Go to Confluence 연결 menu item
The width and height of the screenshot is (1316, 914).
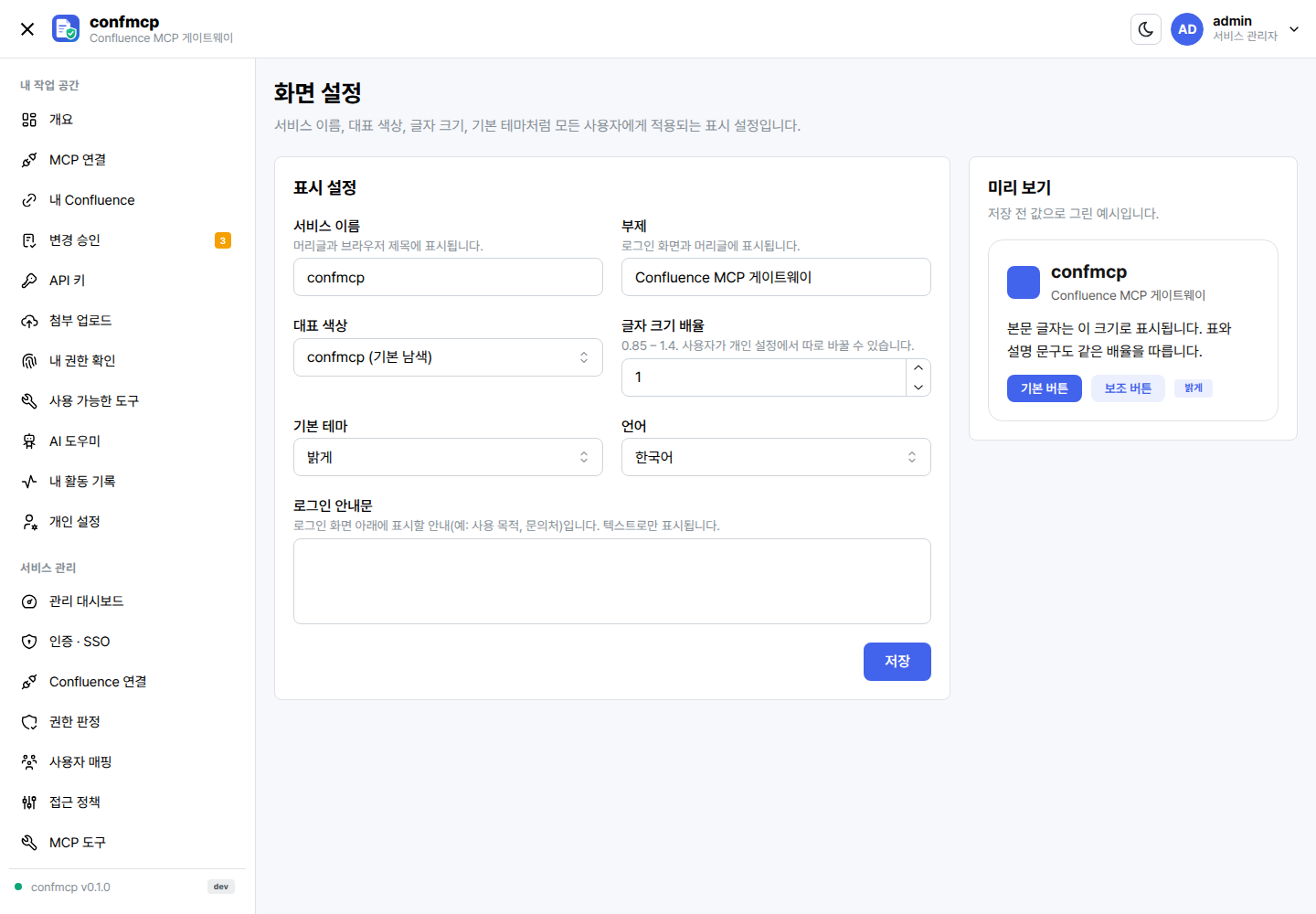[127, 682]
